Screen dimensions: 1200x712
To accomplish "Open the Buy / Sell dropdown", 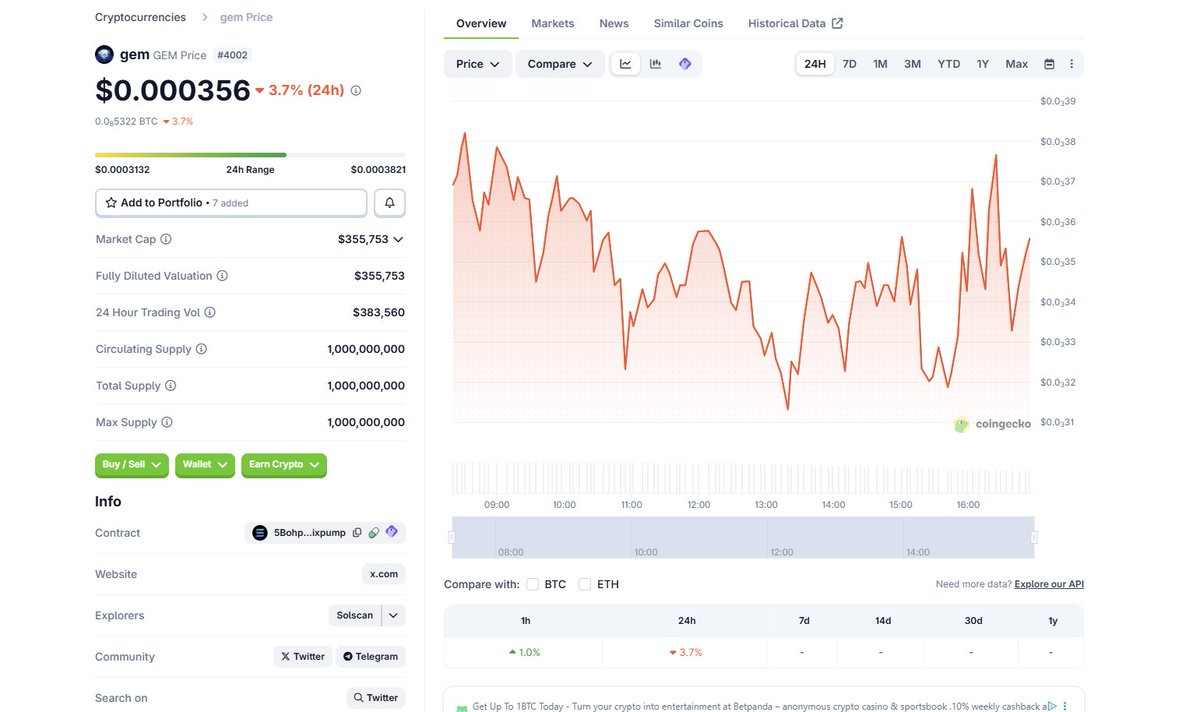I will point(132,465).
